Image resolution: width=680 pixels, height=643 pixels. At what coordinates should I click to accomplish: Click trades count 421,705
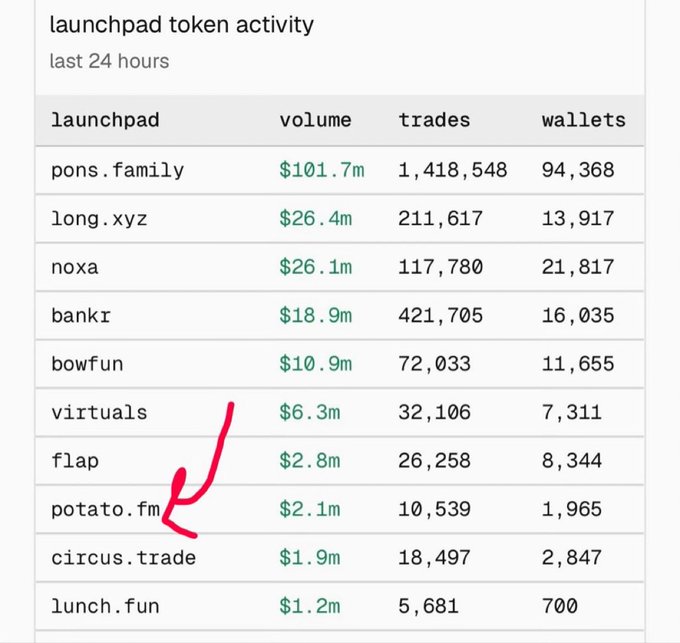point(440,316)
